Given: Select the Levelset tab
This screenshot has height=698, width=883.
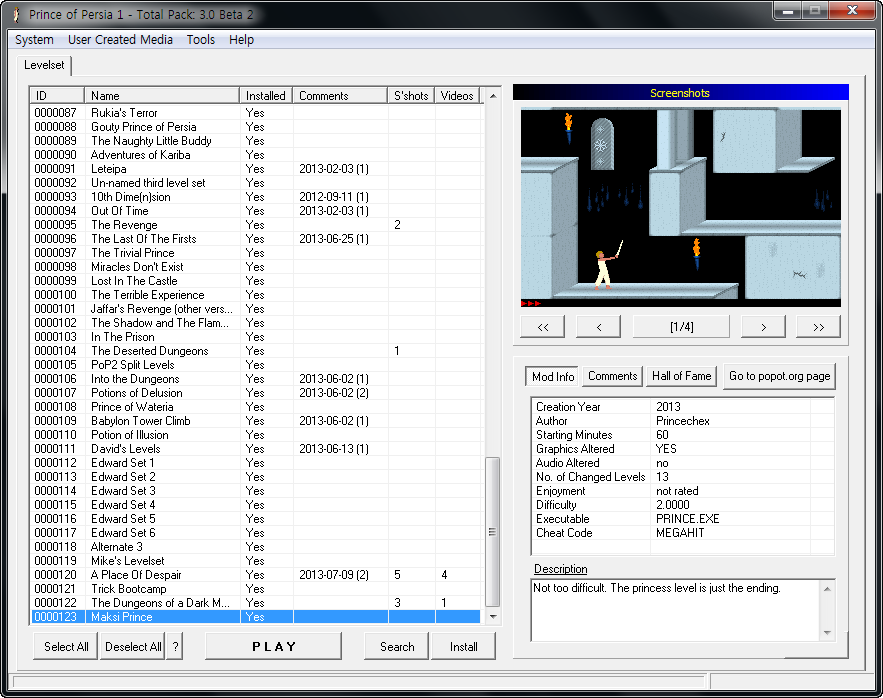Looking at the screenshot, I should point(44,65).
